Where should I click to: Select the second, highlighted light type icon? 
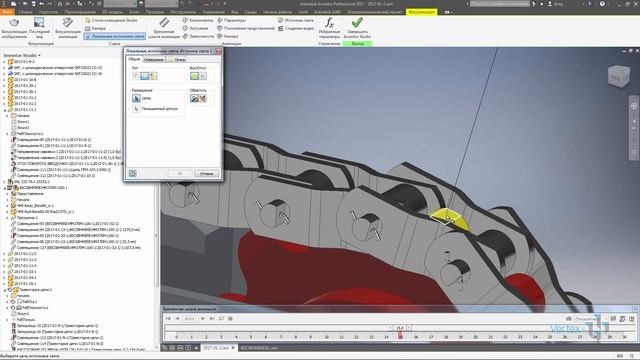click(144, 76)
